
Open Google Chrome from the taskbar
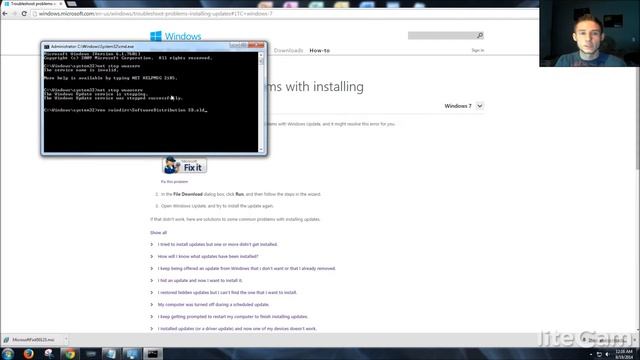[x=70, y=354]
